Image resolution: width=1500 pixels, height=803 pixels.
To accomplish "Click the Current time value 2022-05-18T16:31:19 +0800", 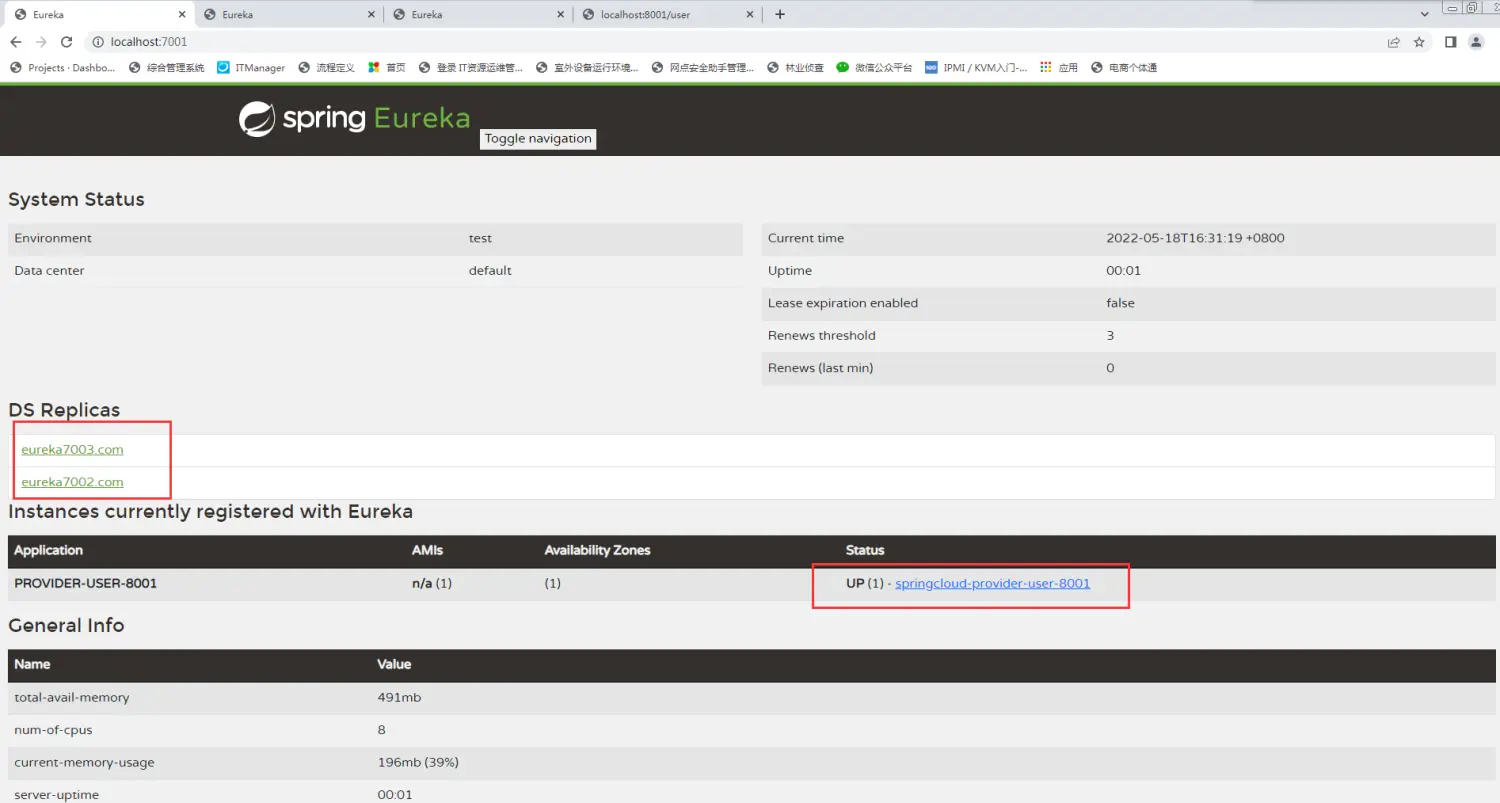I will point(1195,238).
